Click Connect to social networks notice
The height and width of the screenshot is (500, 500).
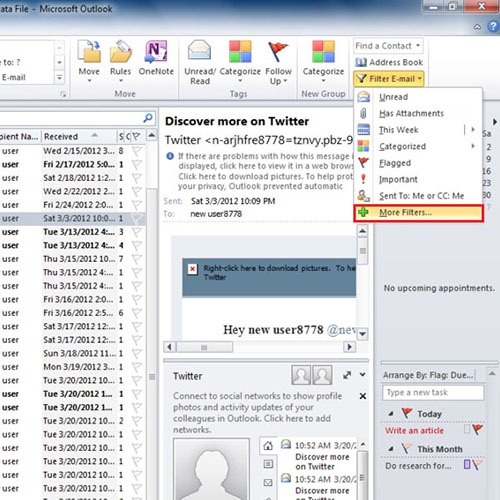click(x=258, y=413)
